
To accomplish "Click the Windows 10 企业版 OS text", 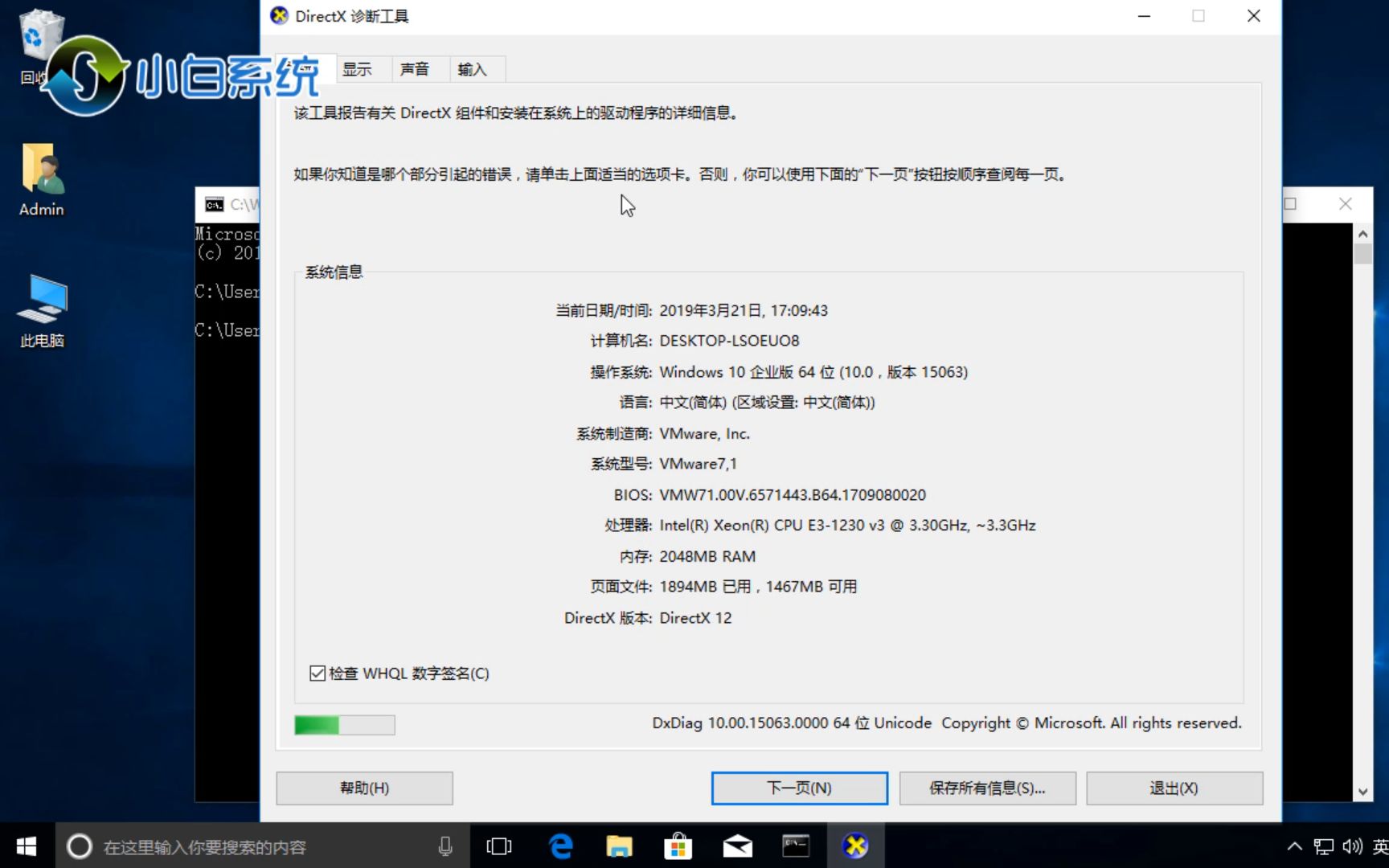I will [x=813, y=372].
